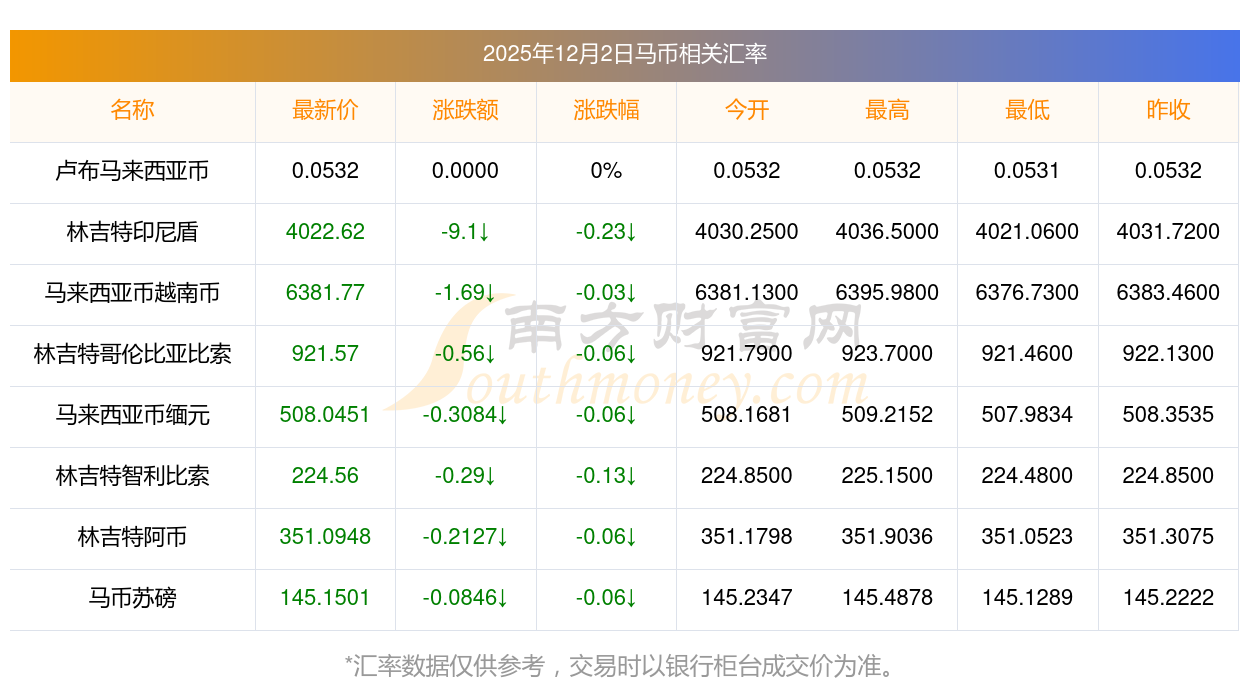Click high value 4036.5000
Screen dimensions: 1250x697
pyautogui.click(x=887, y=232)
